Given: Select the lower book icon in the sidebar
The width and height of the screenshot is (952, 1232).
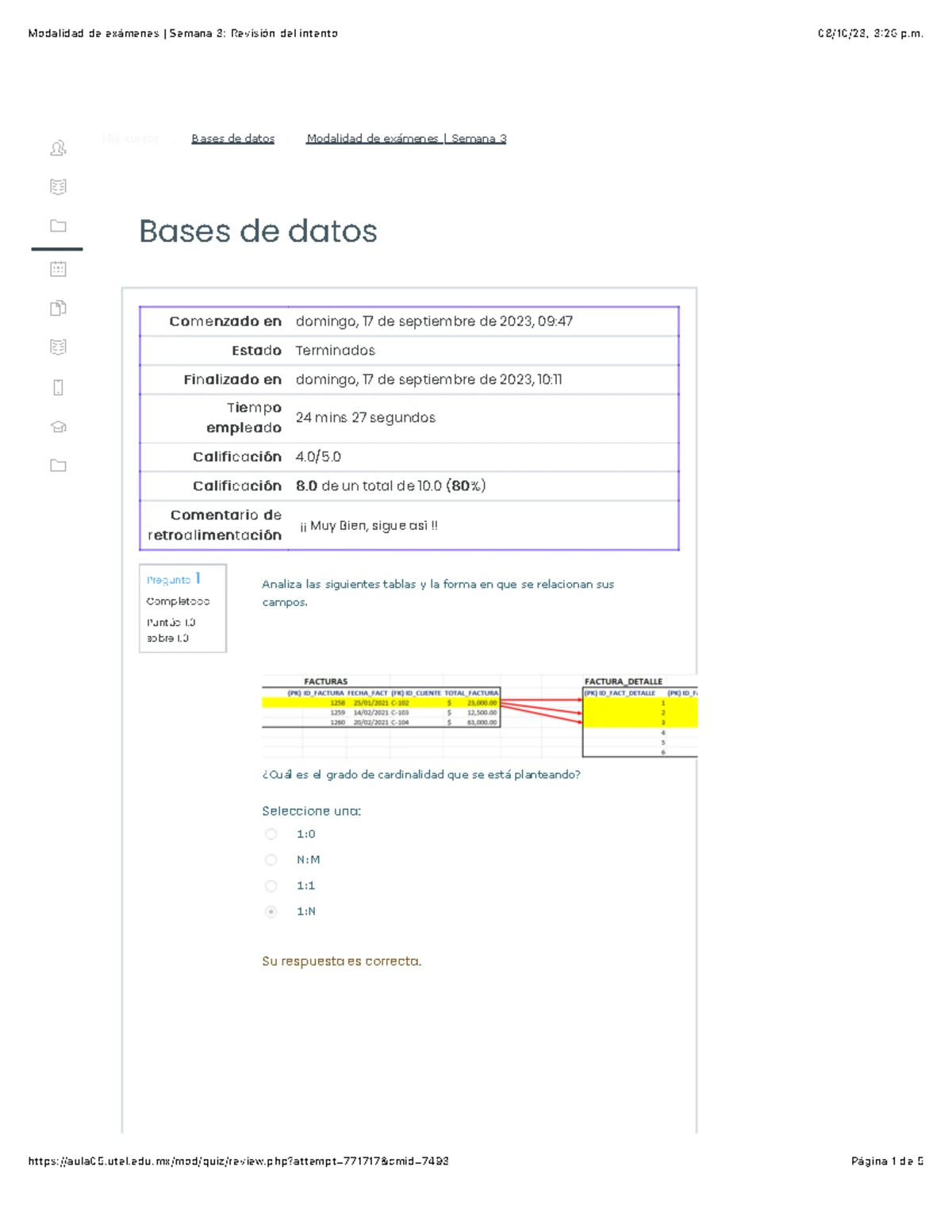Looking at the screenshot, I should [59, 348].
